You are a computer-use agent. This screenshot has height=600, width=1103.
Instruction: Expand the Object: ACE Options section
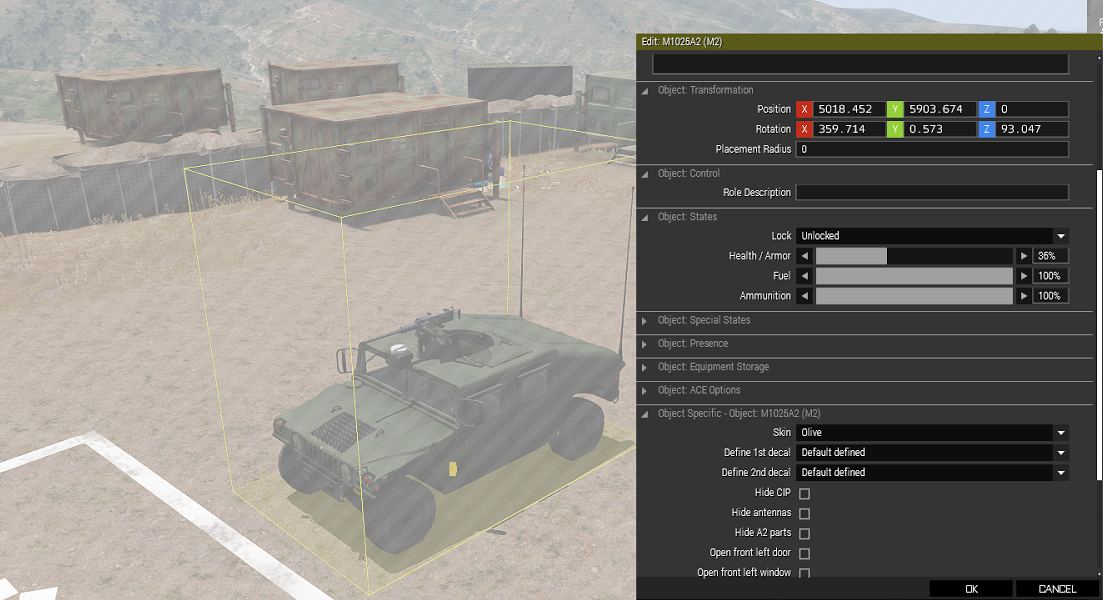(x=644, y=390)
